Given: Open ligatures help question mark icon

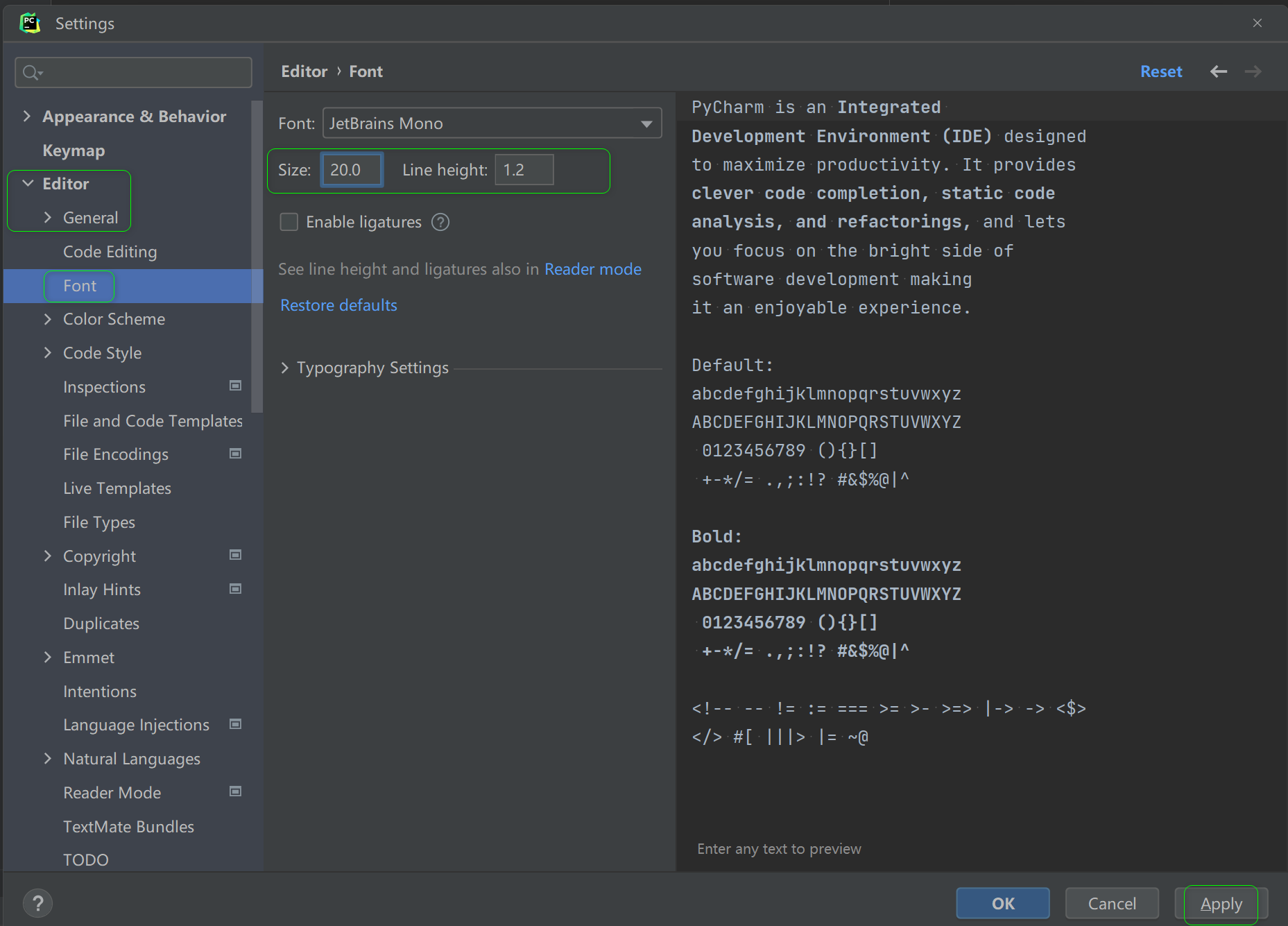Looking at the screenshot, I should pyautogui.click(x=440, y=222).
